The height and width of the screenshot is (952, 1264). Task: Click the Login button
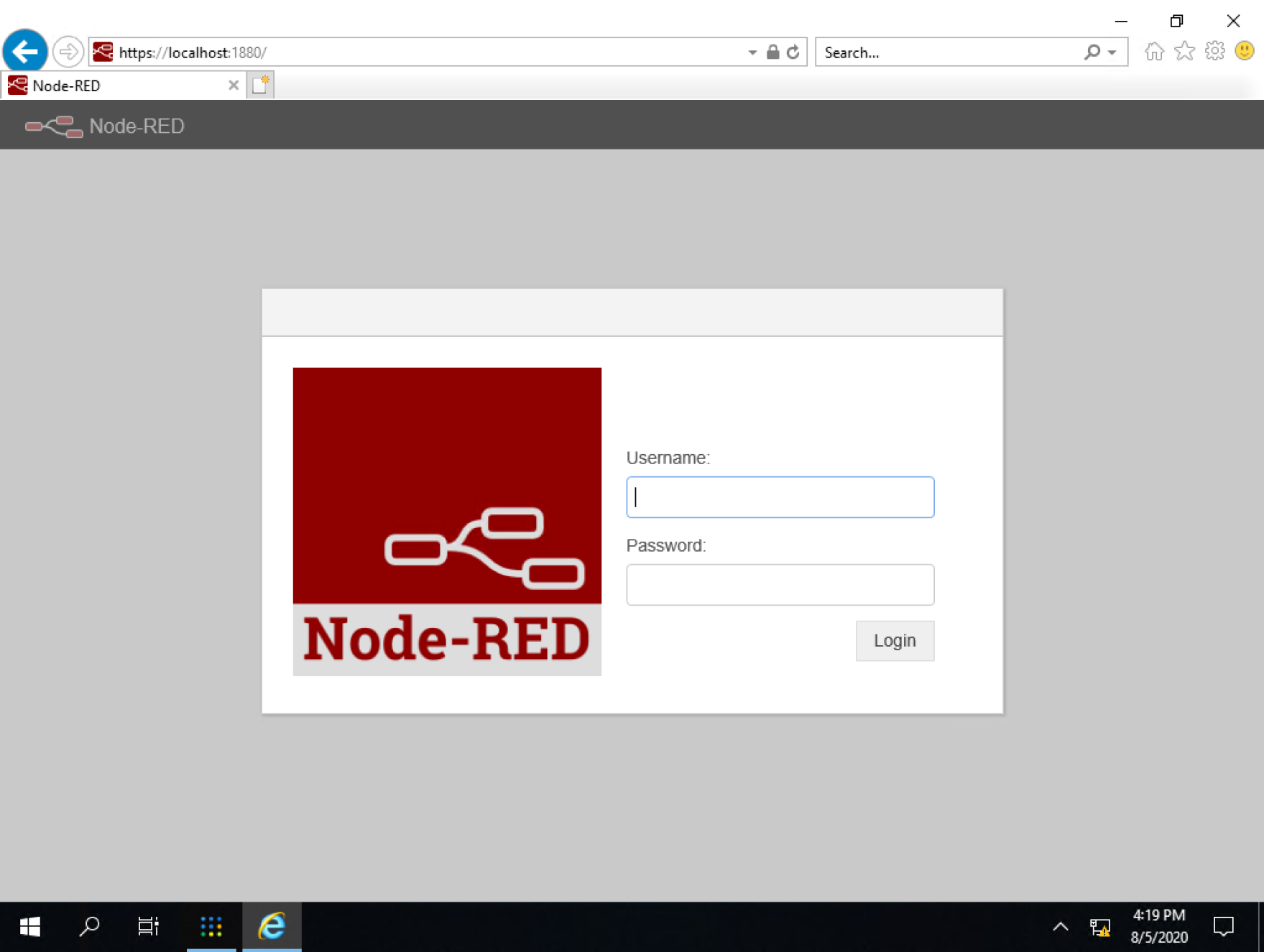click(x=895, y=640)
